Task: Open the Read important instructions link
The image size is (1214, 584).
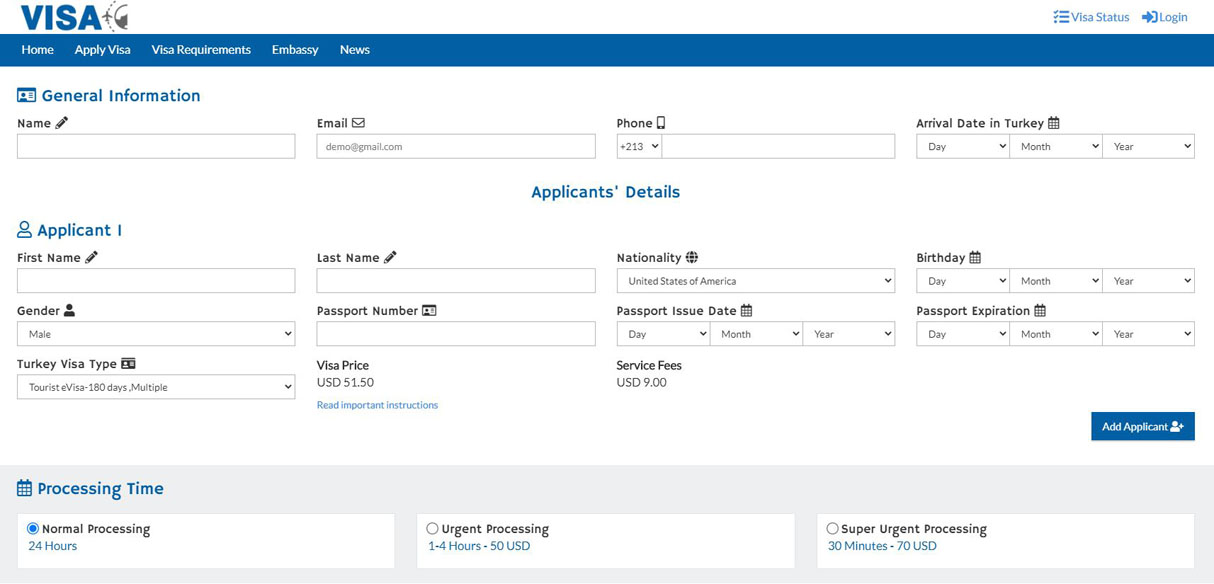Action: [377, 405]
